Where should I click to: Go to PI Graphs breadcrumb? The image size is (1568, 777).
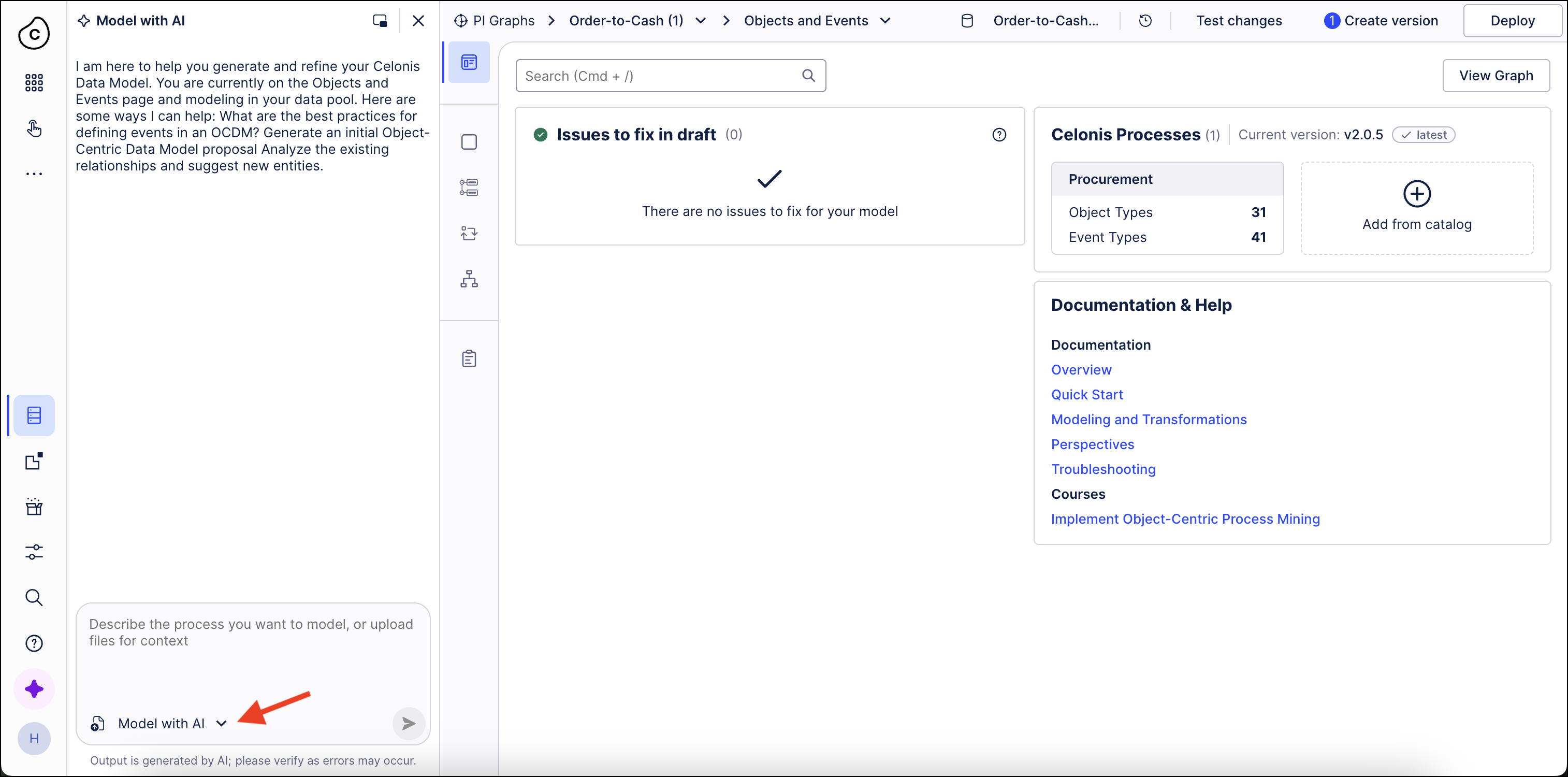(x=494, y=21)
